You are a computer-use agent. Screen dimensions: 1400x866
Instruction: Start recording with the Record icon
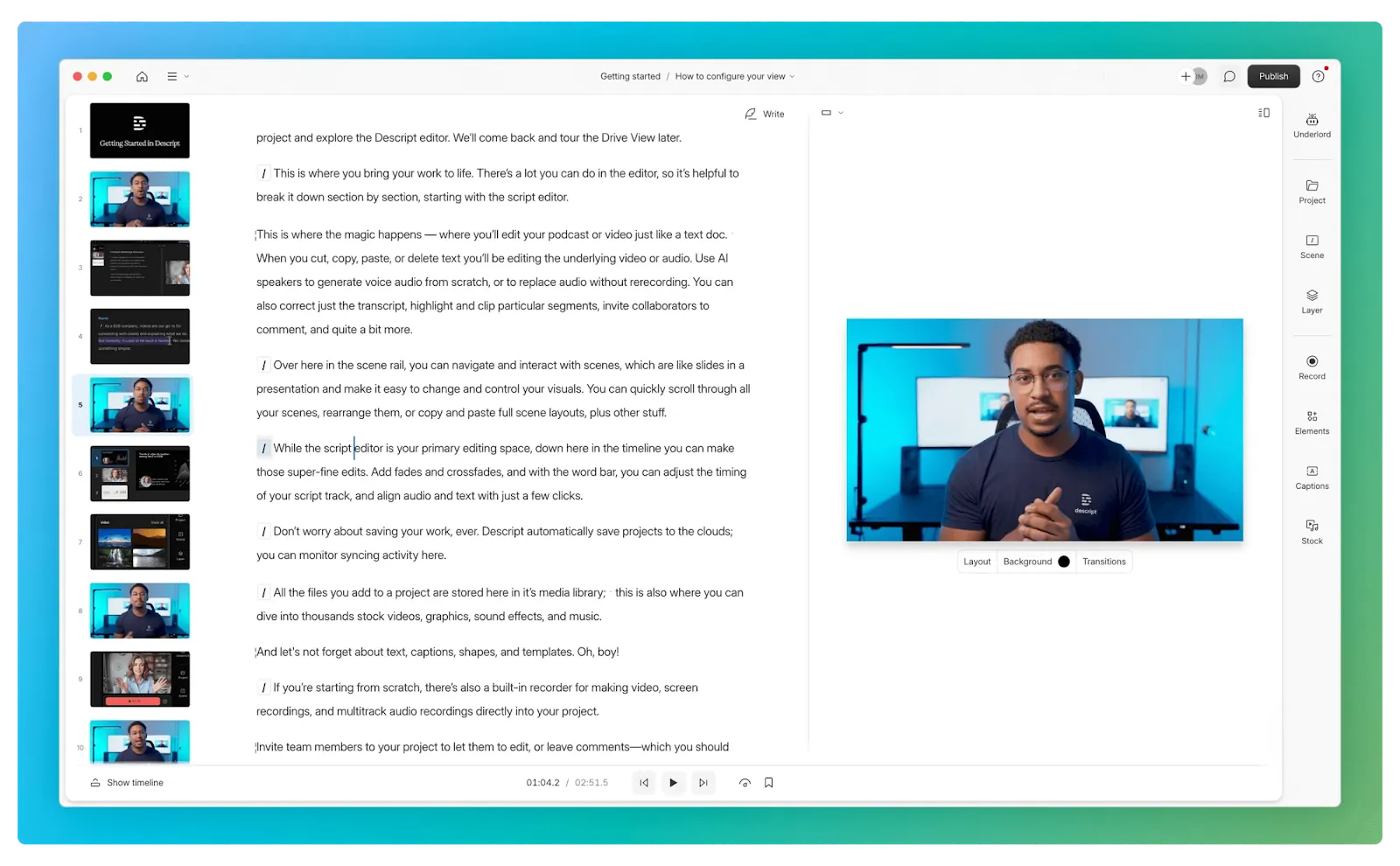tap(1312, 367)
